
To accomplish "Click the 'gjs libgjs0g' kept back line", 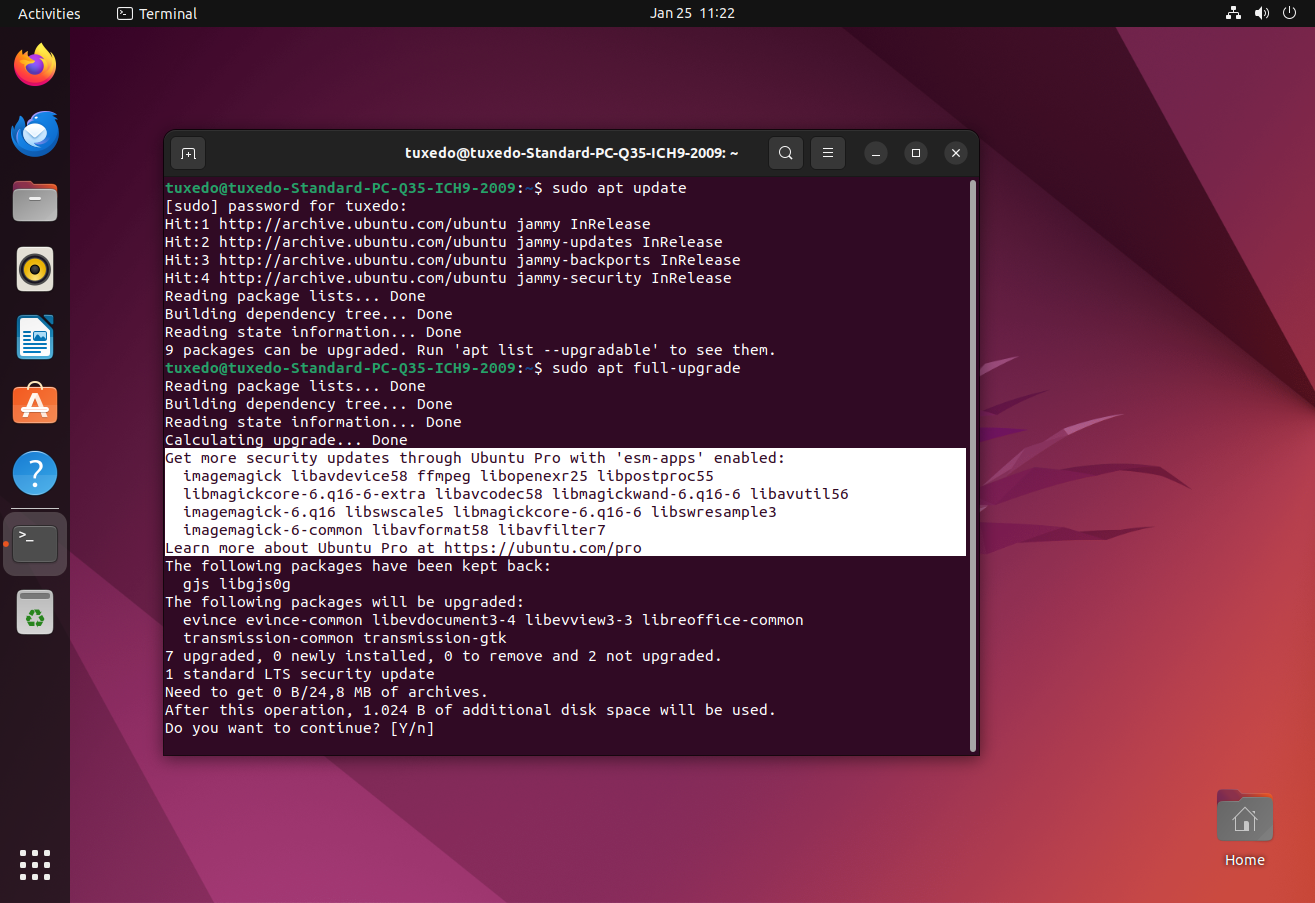I will tap(237, 584).
